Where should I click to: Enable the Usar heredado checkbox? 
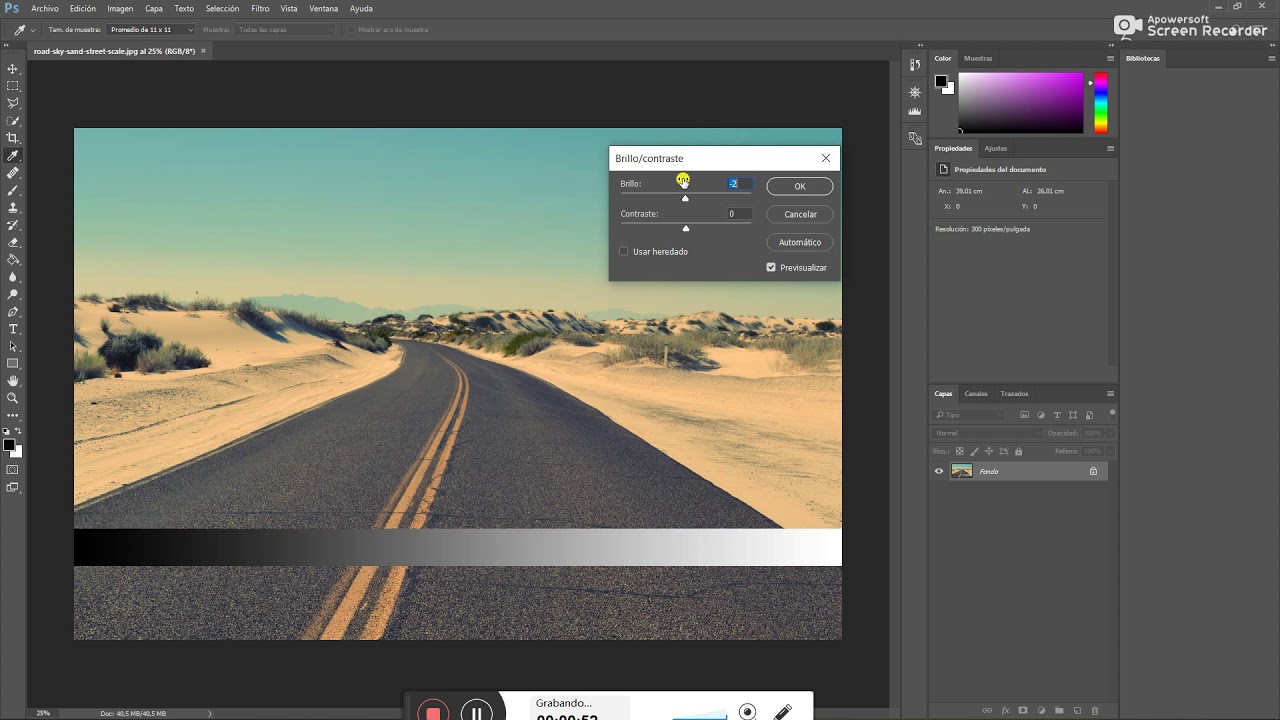[624, 252]
